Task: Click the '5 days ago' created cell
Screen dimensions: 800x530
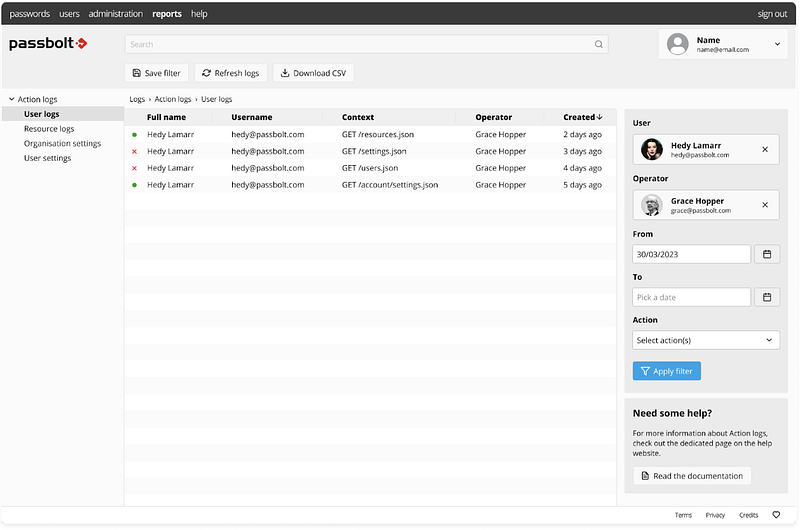Action: pos(582,185)
